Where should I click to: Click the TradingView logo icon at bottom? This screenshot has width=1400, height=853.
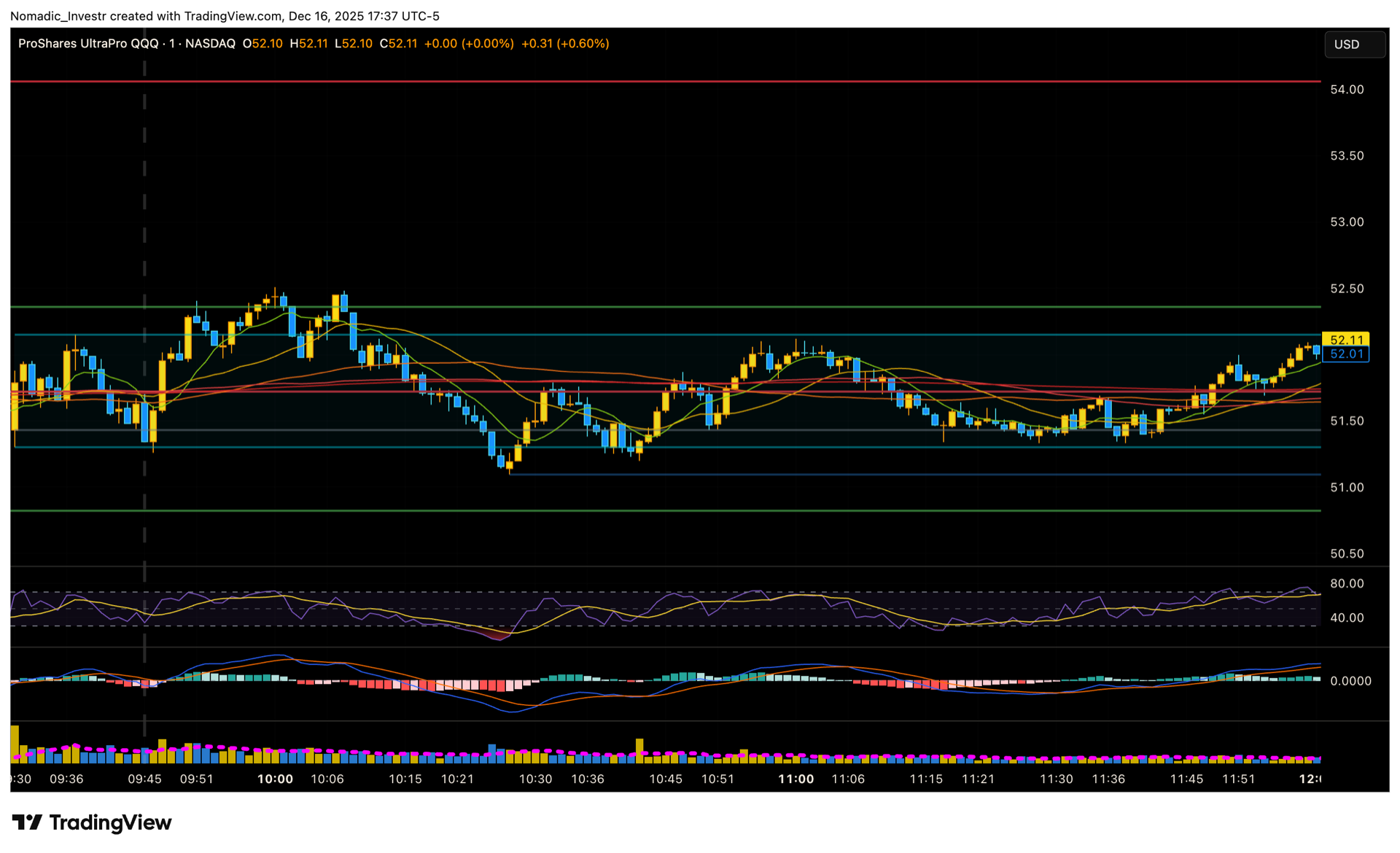(28, 822)
